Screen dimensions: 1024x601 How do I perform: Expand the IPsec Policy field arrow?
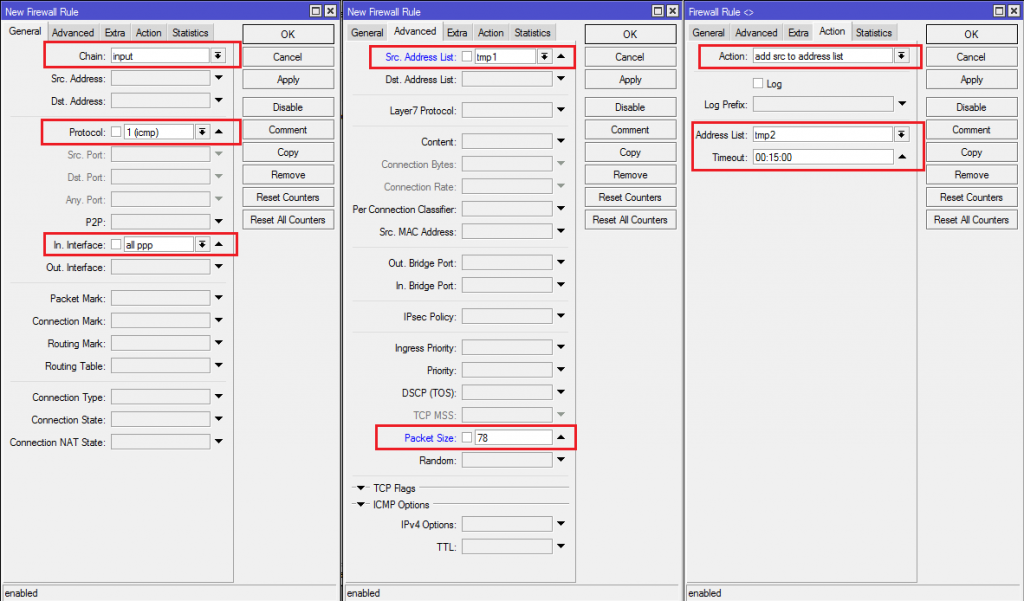point(561,316)
